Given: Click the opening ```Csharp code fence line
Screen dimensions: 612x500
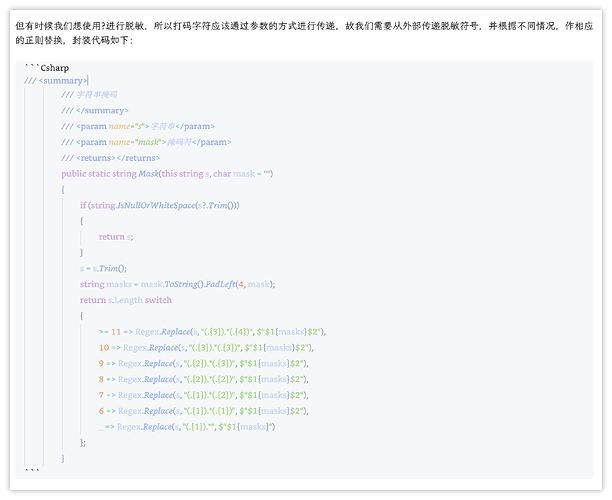Looking at the screenshot, I should pyautogui.click(x=47, y=68).
